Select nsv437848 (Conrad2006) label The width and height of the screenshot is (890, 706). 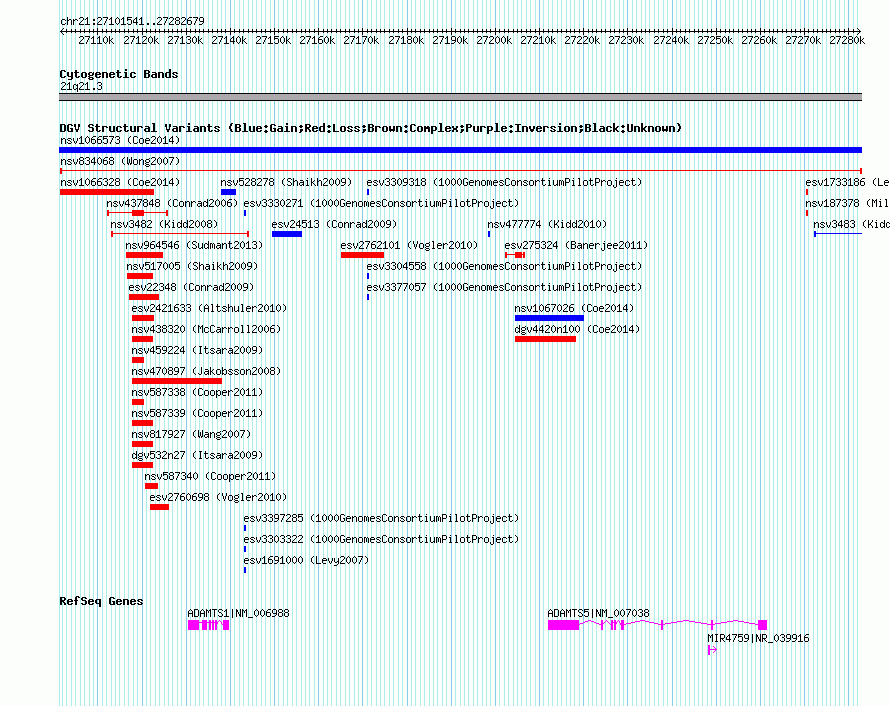[172, 203]
